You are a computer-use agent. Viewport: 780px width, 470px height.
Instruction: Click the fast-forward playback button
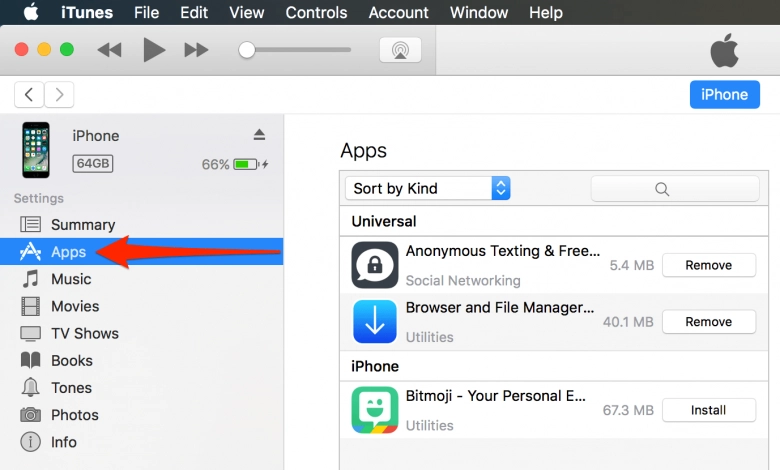tap(196, 50)
